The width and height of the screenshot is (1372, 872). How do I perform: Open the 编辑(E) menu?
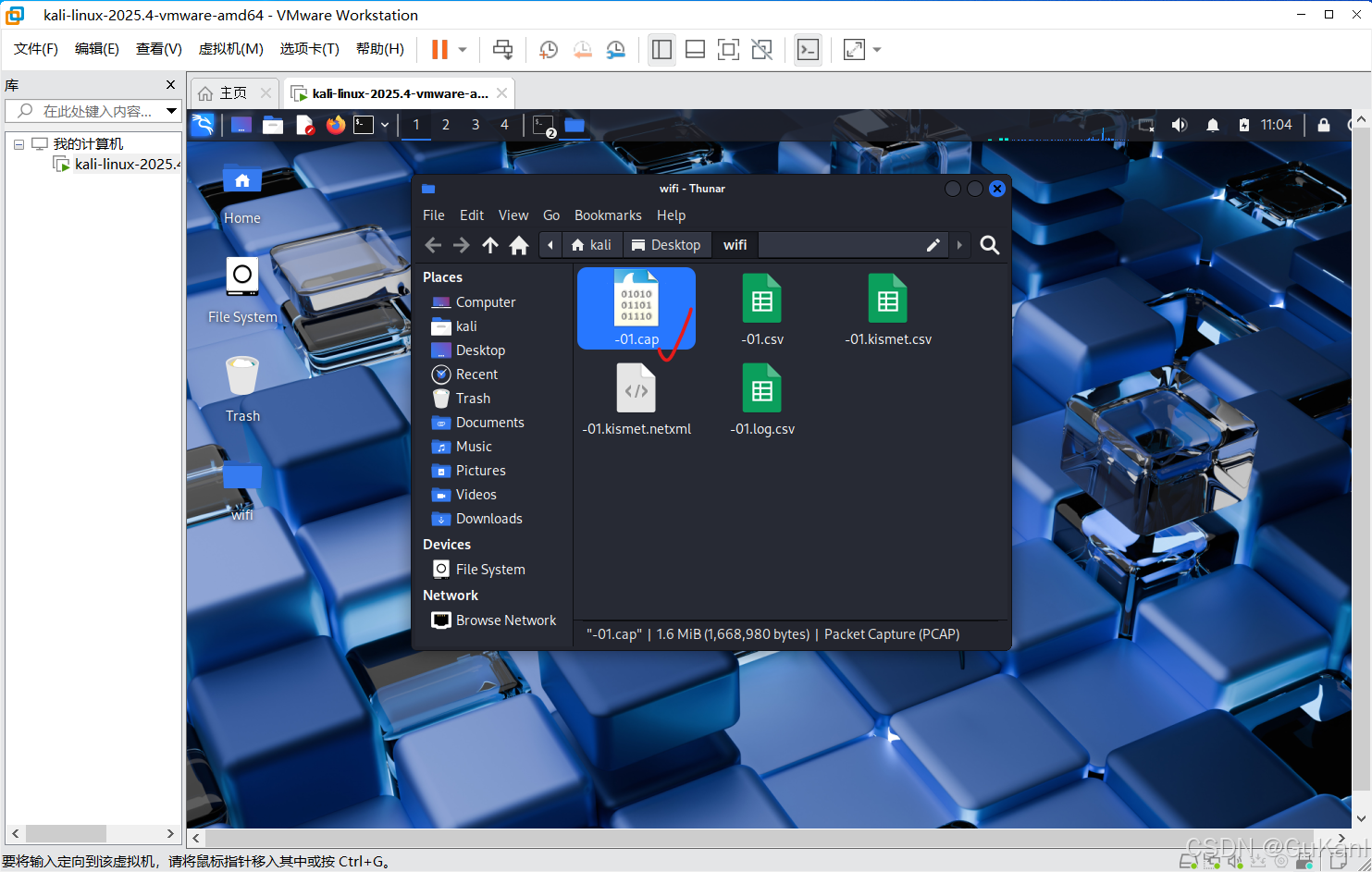pyautogui.click(x=96, y=49)
